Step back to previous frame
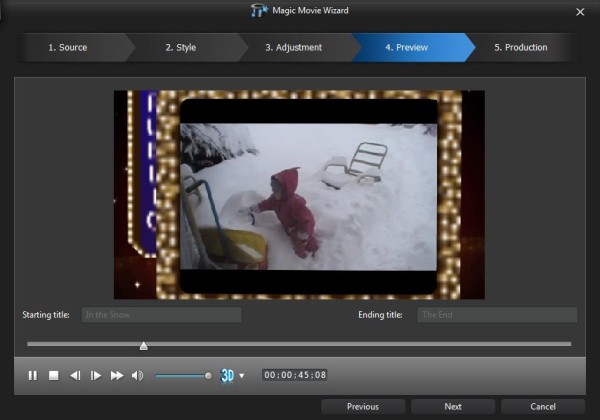This screenshot has height=420, width=600. pos(75,375)
